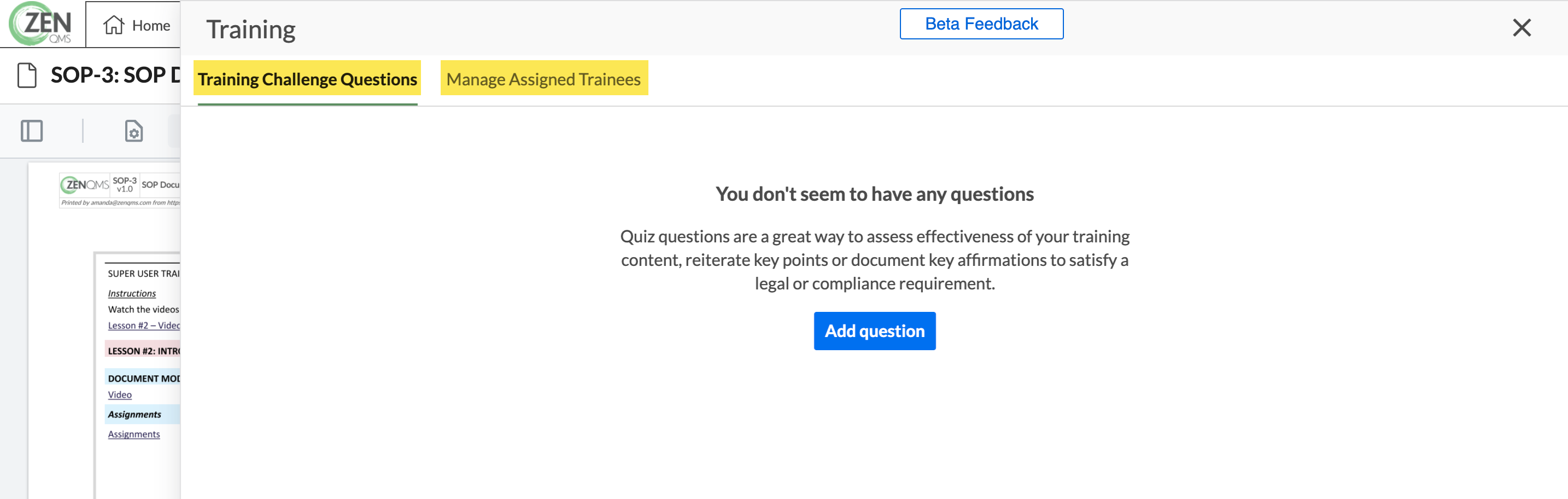Open the Beta Feedback button
The height and width of the screenshot is (499, 1568).
[x=981, y=24]
